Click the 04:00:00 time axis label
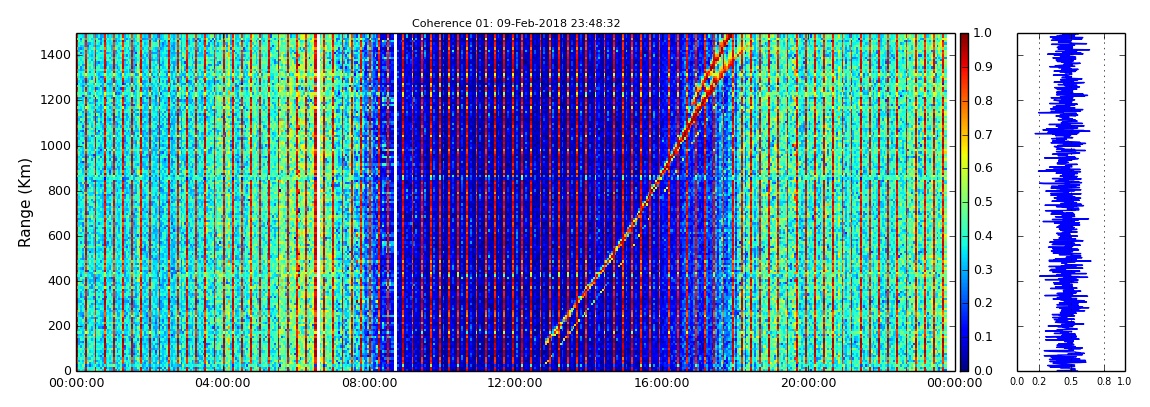 tap(221, 383)
